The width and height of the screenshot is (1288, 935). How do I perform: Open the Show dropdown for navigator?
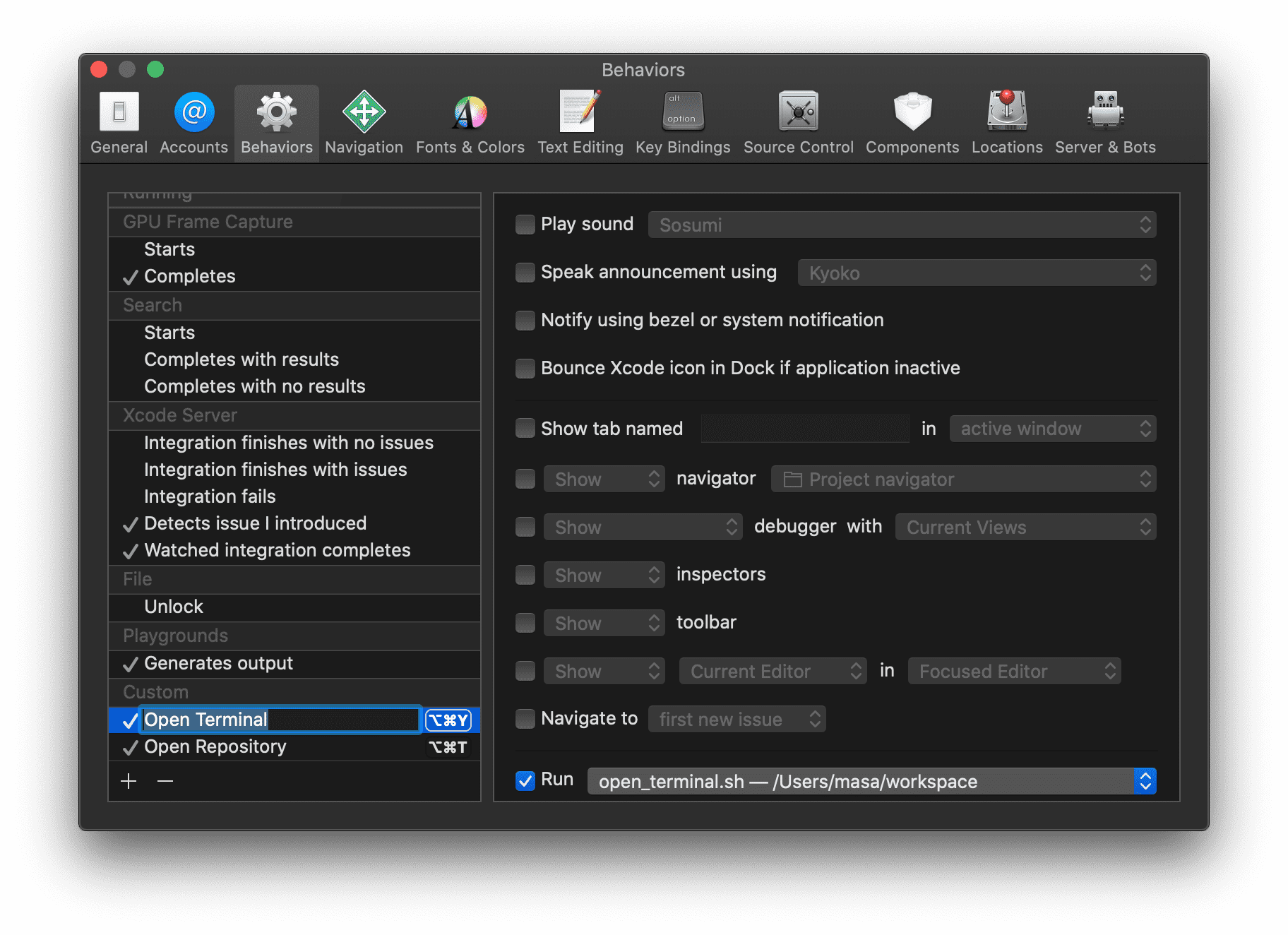point(604,479)
